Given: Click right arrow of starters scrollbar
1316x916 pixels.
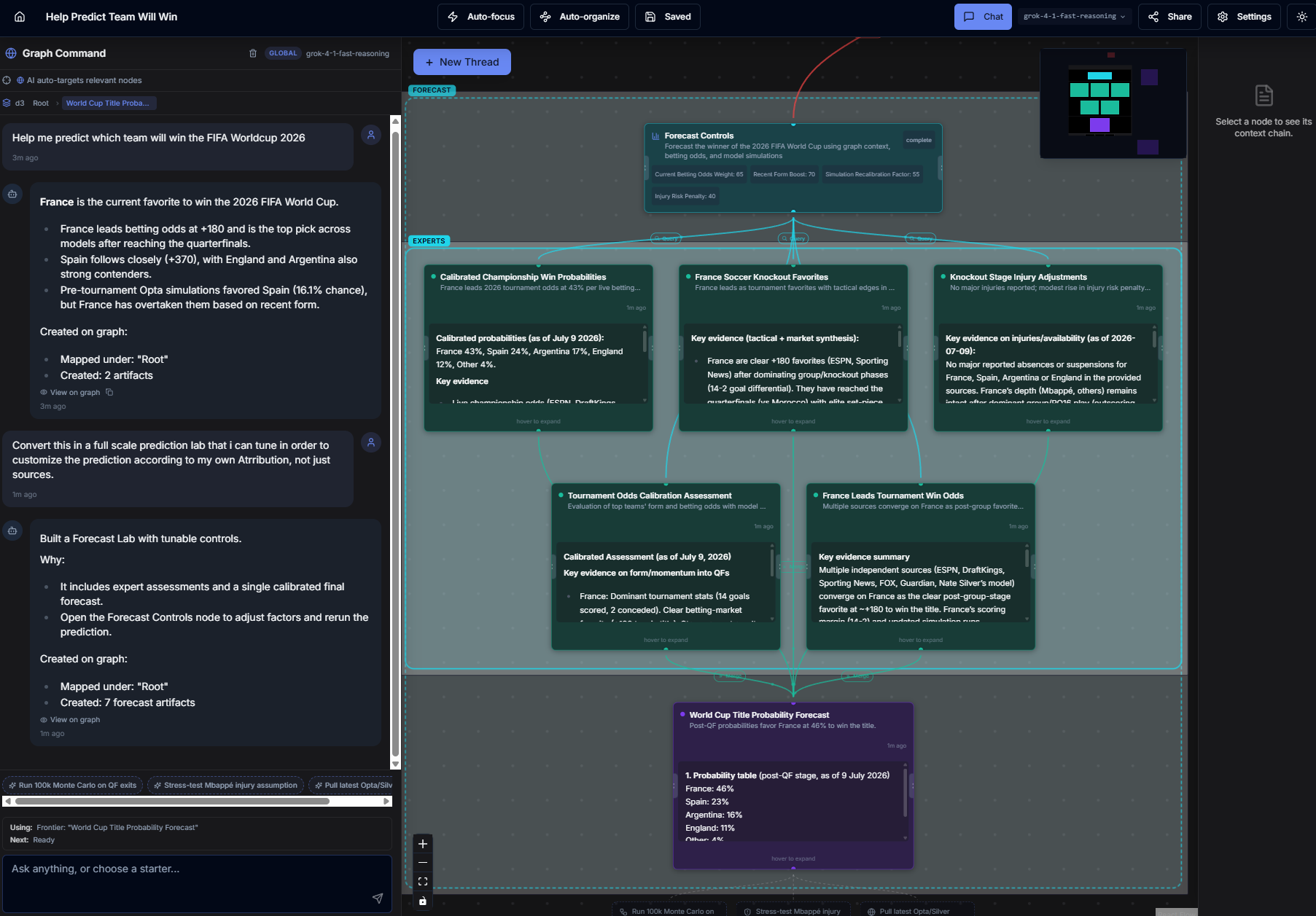Looking at the screenshot, I should [x=386, y=801].
